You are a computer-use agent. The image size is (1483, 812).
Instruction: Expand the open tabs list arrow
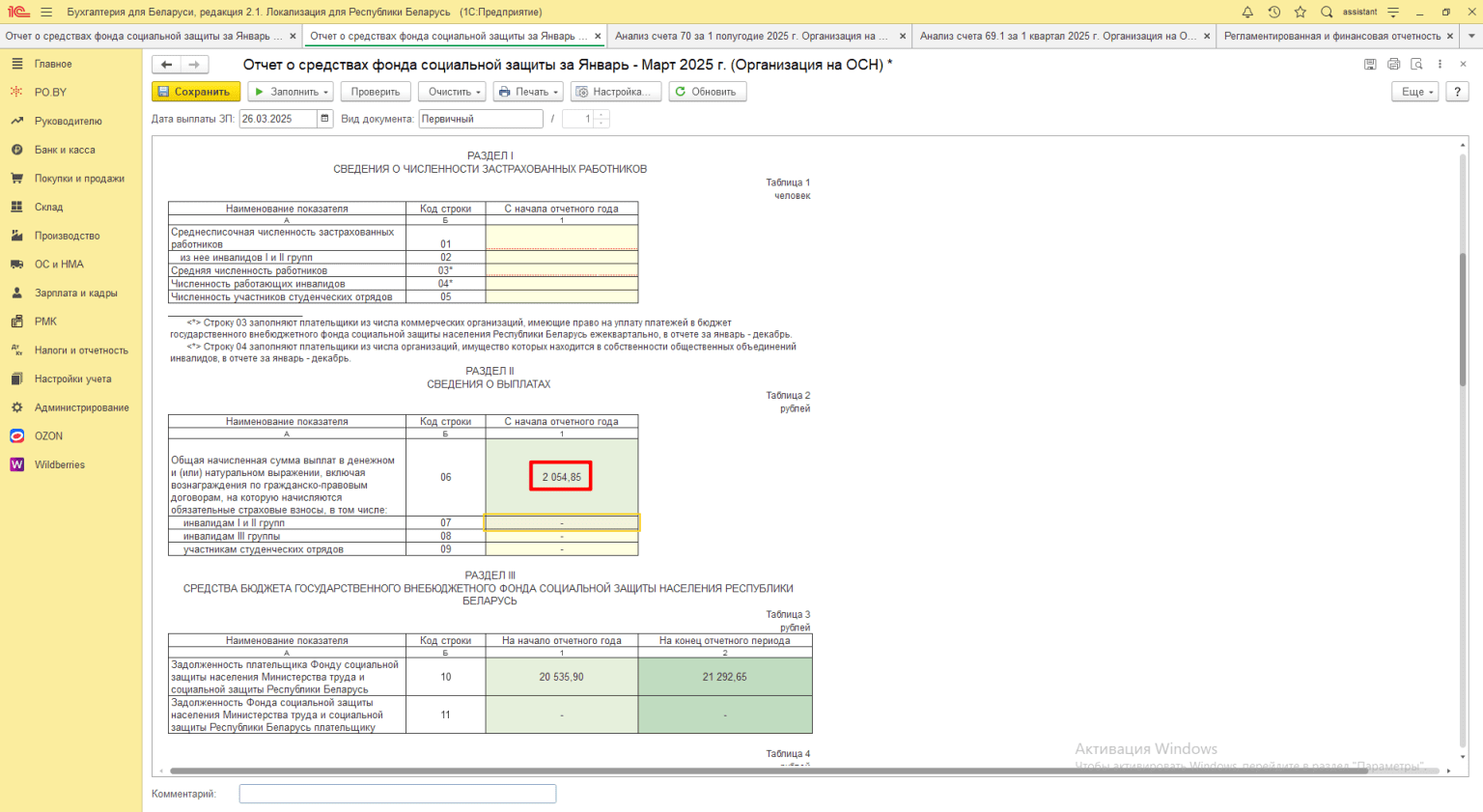(1472, 37)
